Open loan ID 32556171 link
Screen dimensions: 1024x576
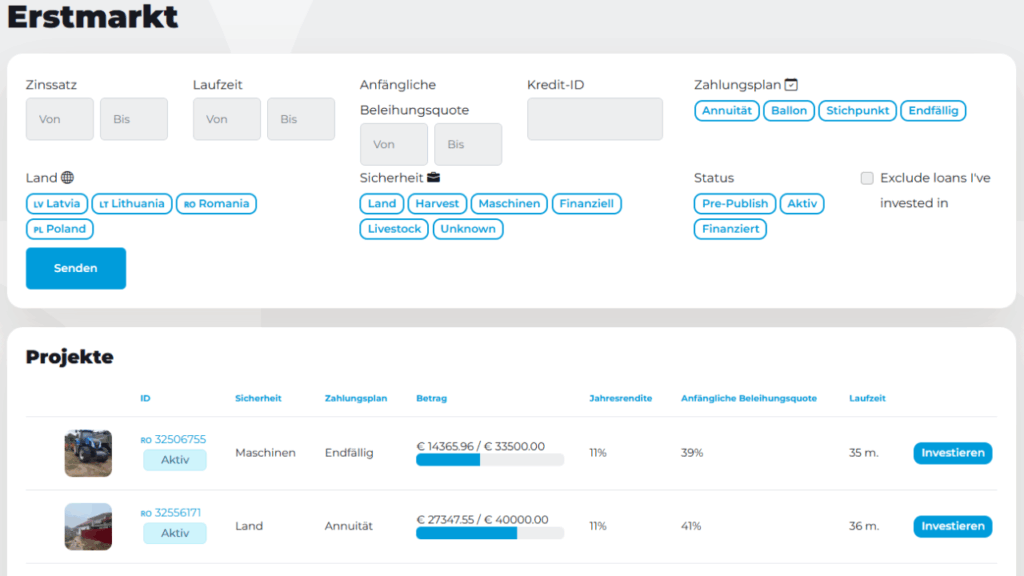click(x=177, y=513)
